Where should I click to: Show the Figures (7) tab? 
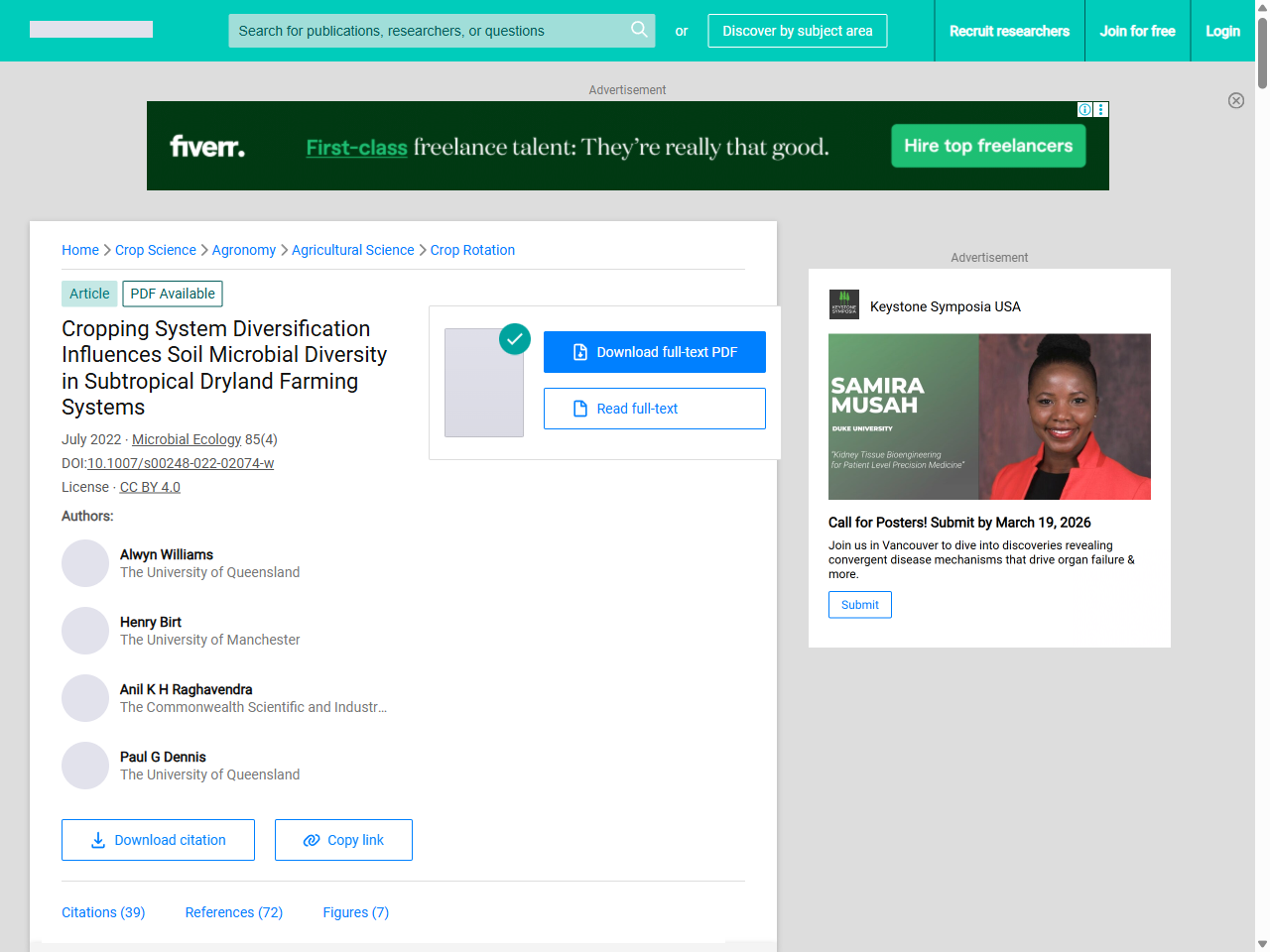[x=355, y=912]
